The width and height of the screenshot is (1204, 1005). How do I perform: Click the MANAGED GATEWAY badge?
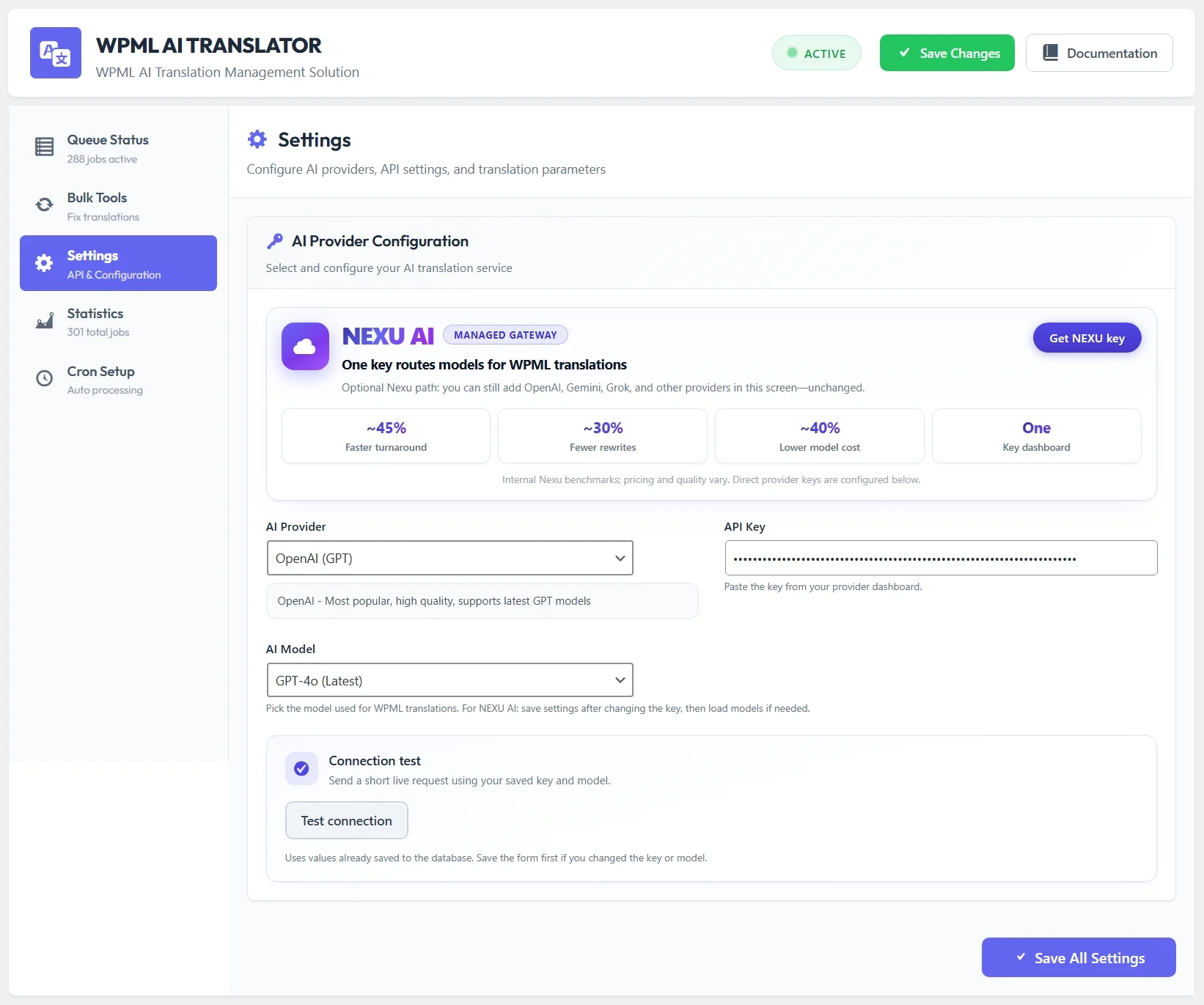(505, 335)
